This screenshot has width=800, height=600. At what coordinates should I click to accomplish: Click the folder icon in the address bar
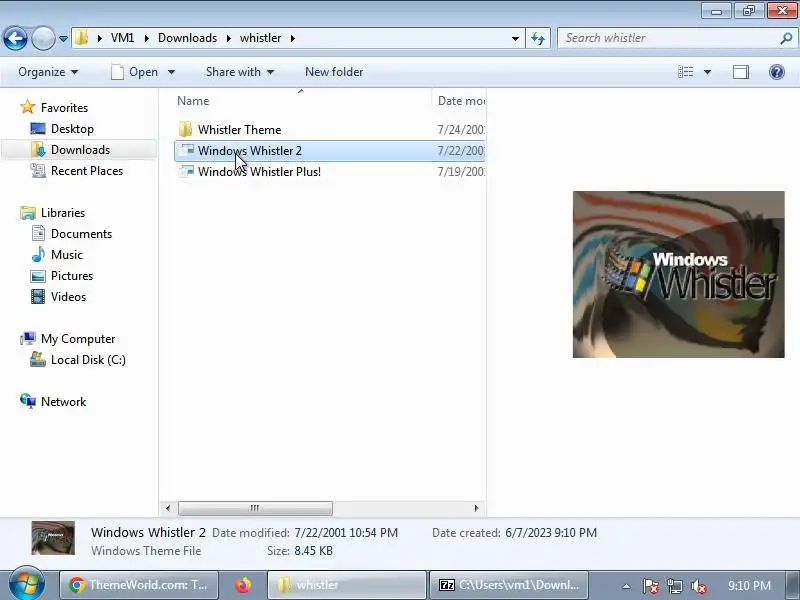tap(82, 38)
